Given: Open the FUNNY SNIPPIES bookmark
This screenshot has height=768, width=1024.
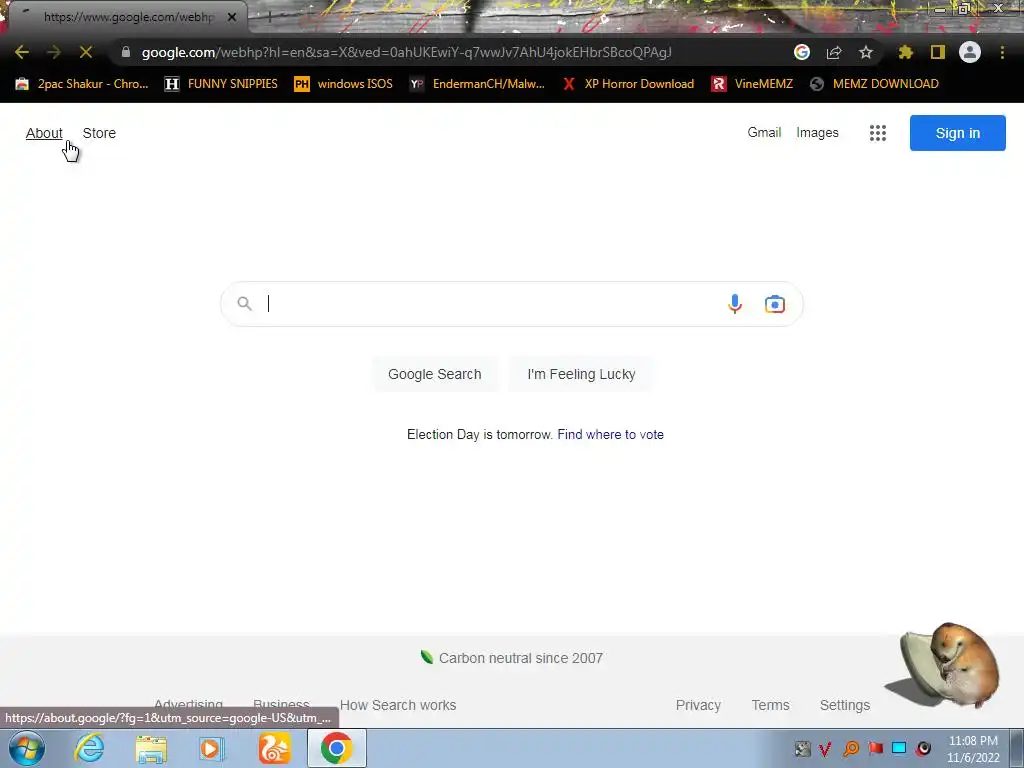Looking at the screenshot, I should (221, 84).
